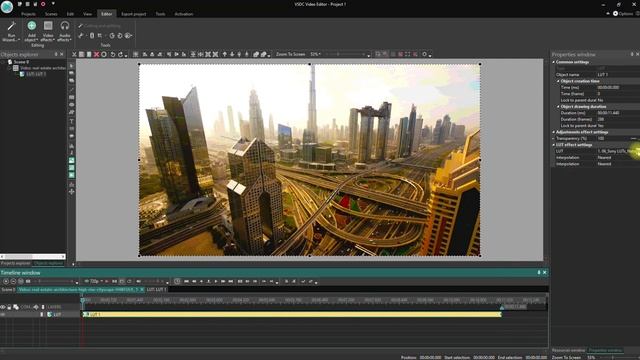Collapse the Adjustments effect settings section
The image size is (640, 360).
pos(554,132)
